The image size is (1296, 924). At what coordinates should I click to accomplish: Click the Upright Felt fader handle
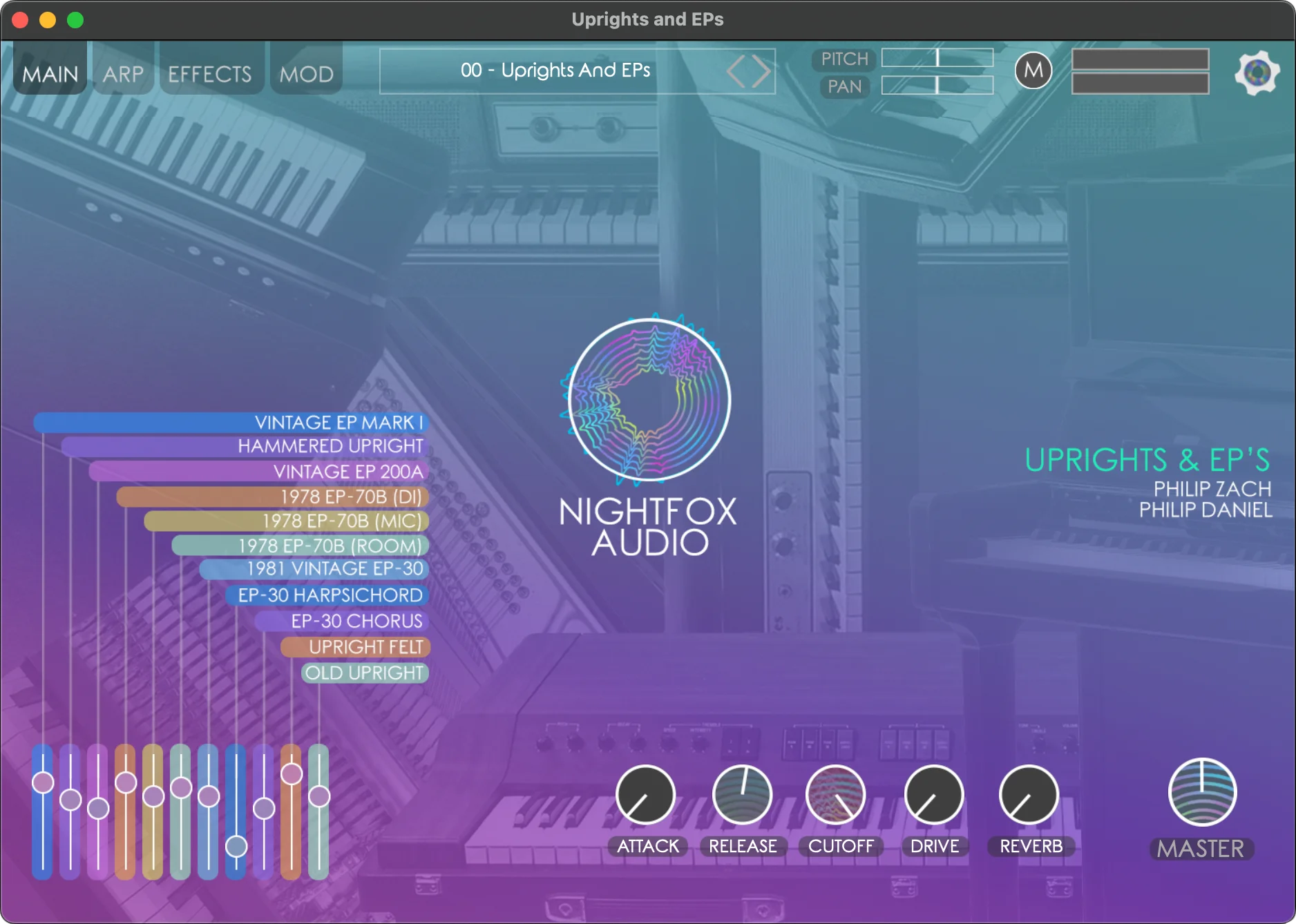click(x=292, y=774)
